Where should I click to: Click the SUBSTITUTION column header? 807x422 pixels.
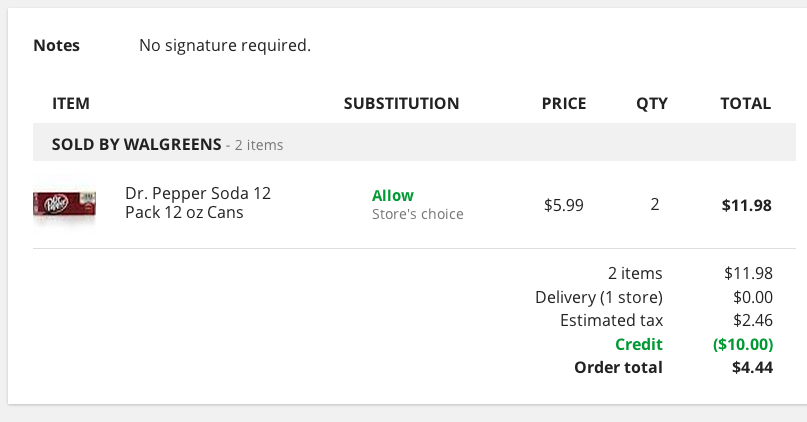coord(401,103)
